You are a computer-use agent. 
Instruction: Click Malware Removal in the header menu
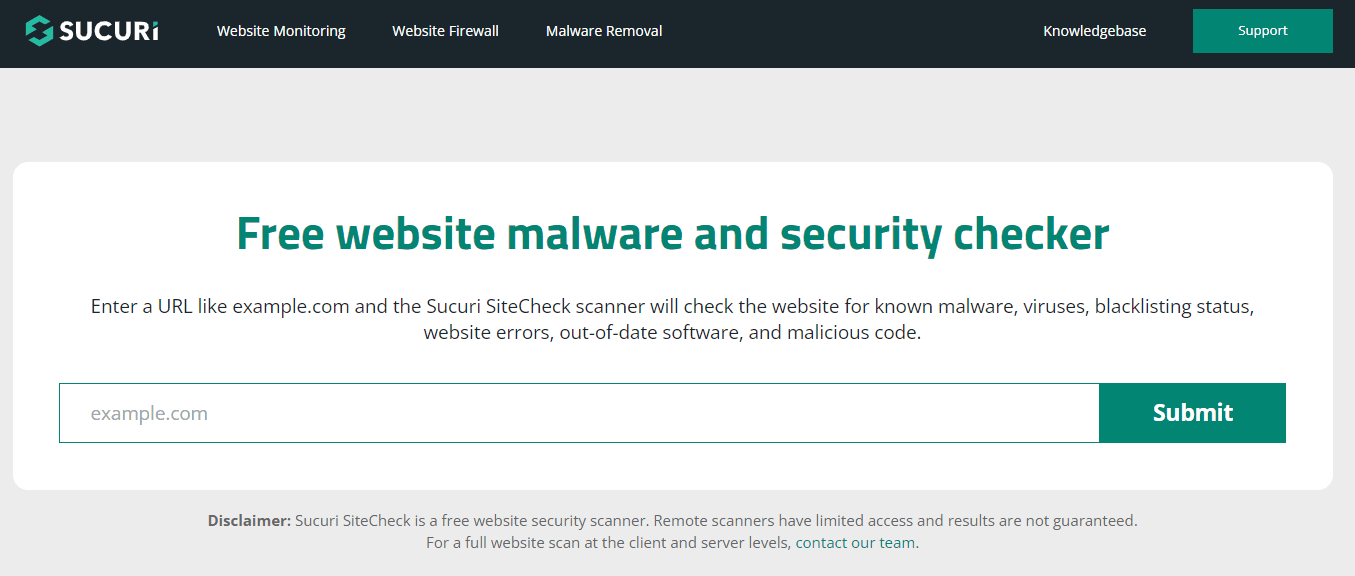point(603,31)
